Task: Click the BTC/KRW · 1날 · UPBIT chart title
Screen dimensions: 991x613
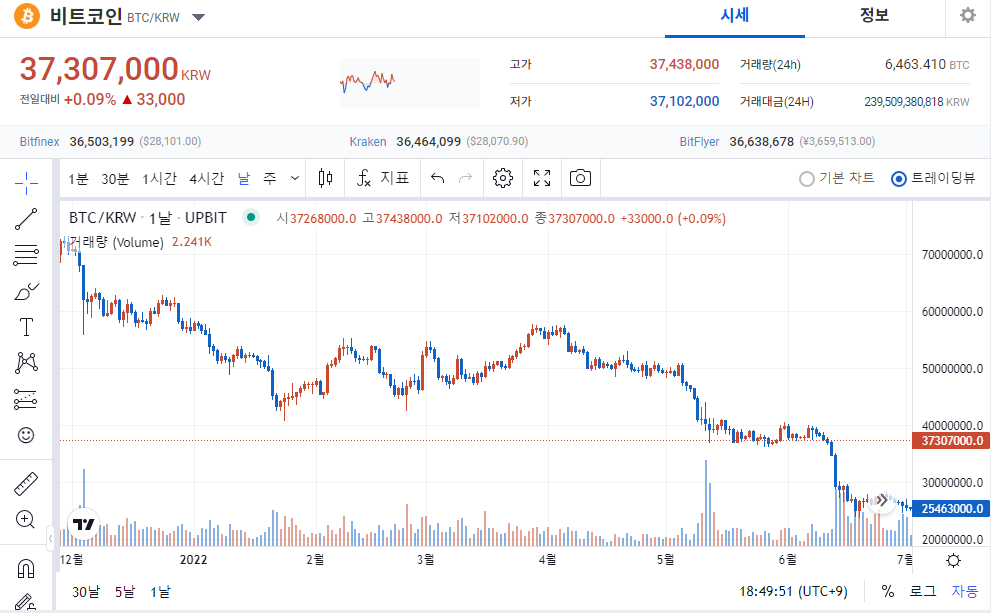Action: pos(147,218)
